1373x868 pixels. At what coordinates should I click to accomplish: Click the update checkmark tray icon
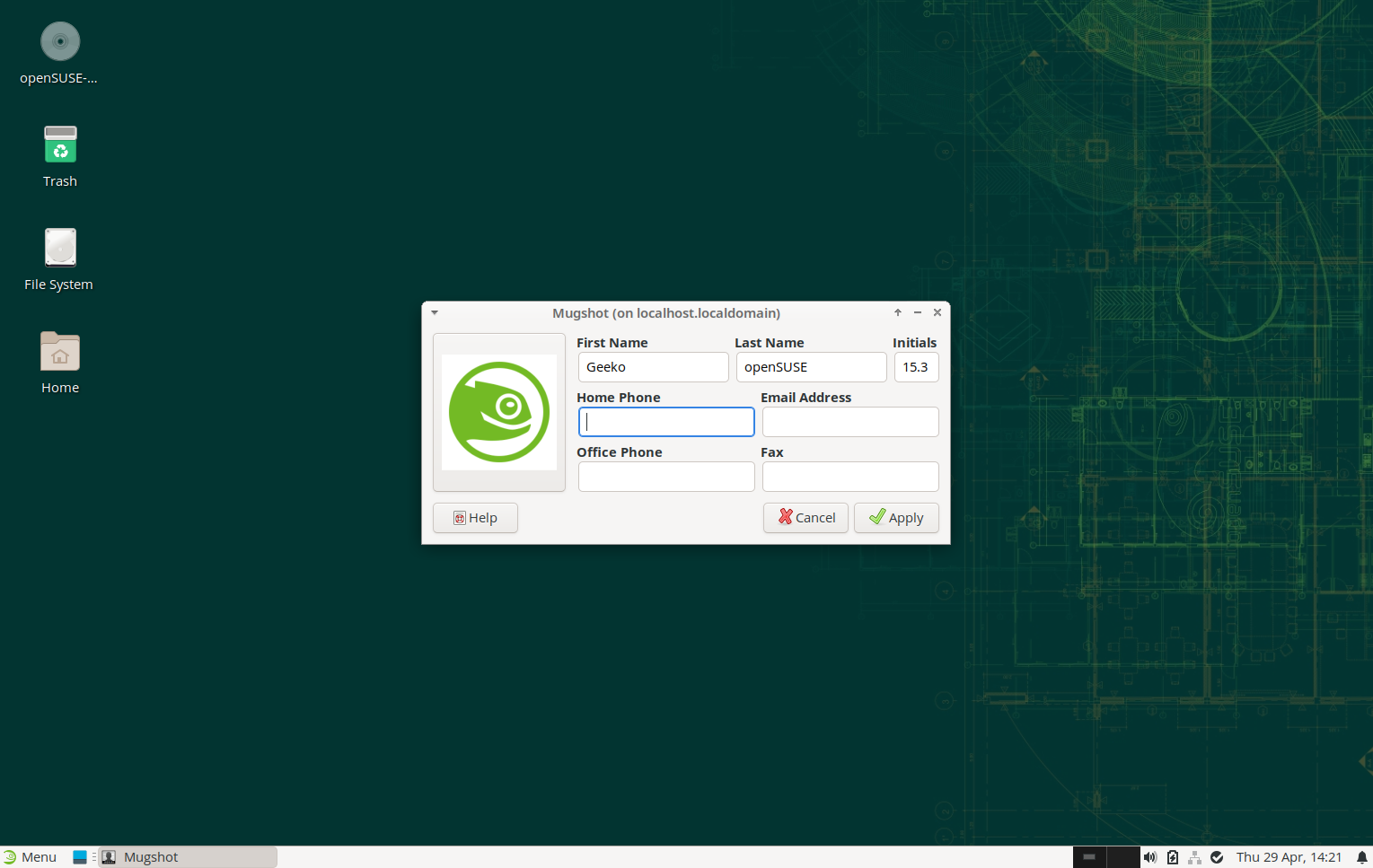coord(1217,857)
